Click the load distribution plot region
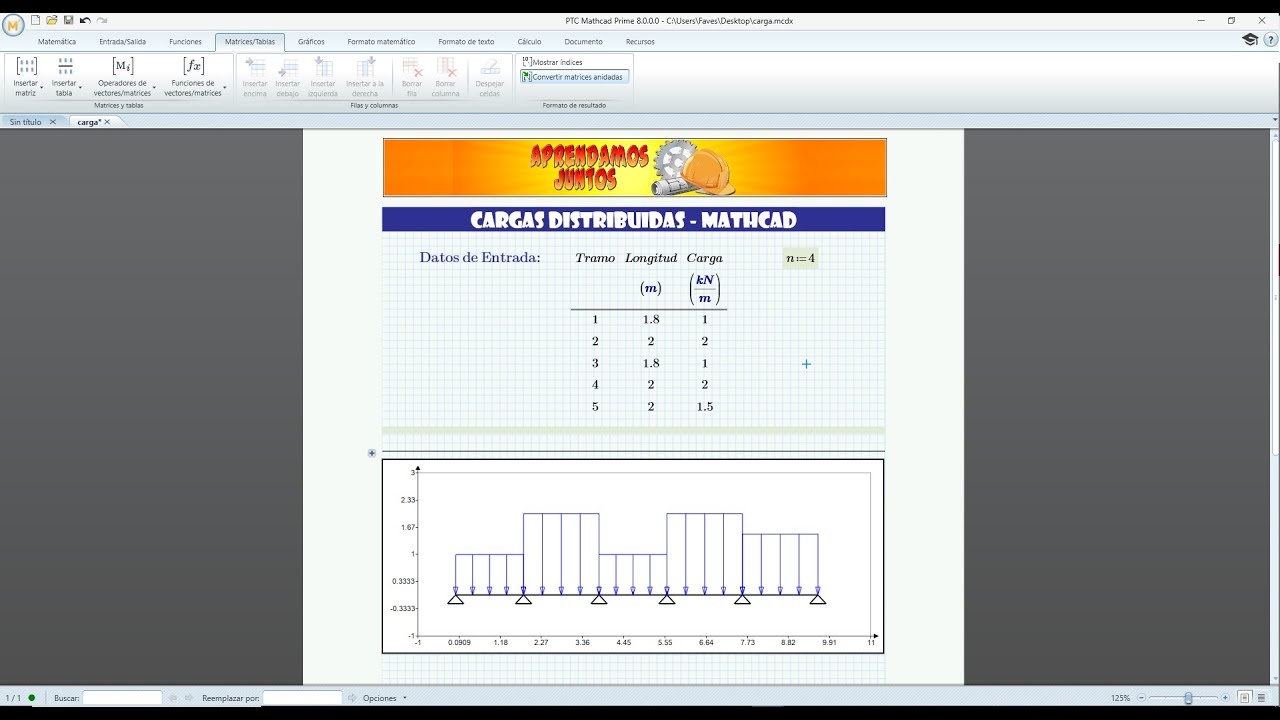 coord(633,556)
